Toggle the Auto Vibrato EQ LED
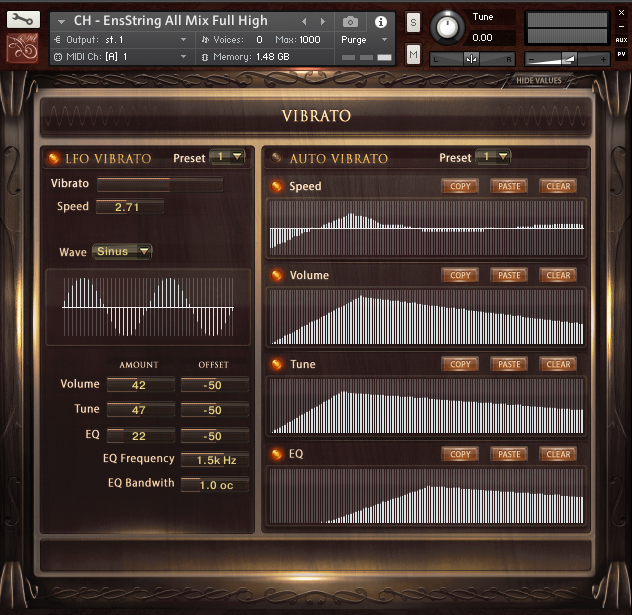 pyautogui.click(x=276, y=454)
